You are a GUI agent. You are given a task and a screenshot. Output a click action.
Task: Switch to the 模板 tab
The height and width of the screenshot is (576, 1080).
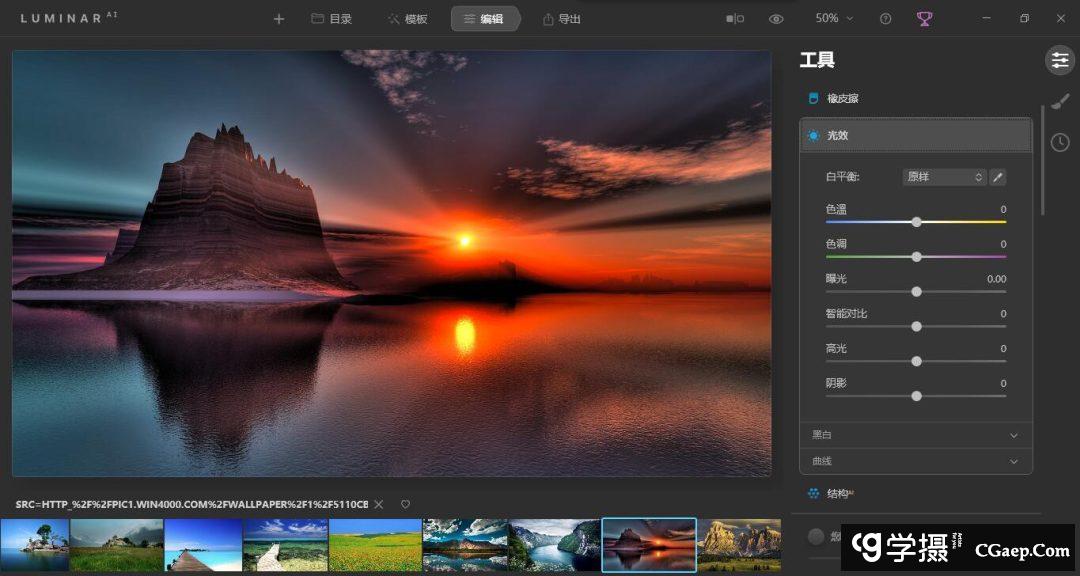407,19
